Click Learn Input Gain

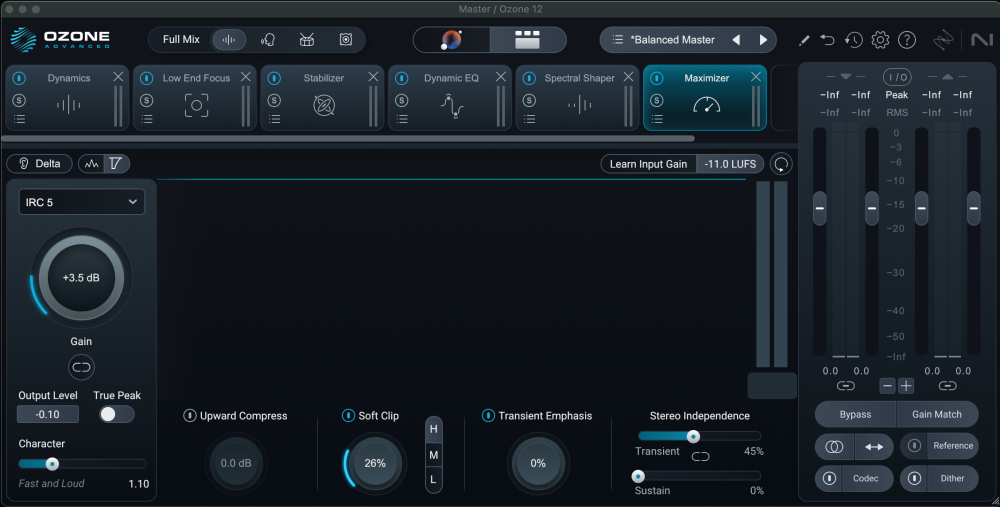649,164
